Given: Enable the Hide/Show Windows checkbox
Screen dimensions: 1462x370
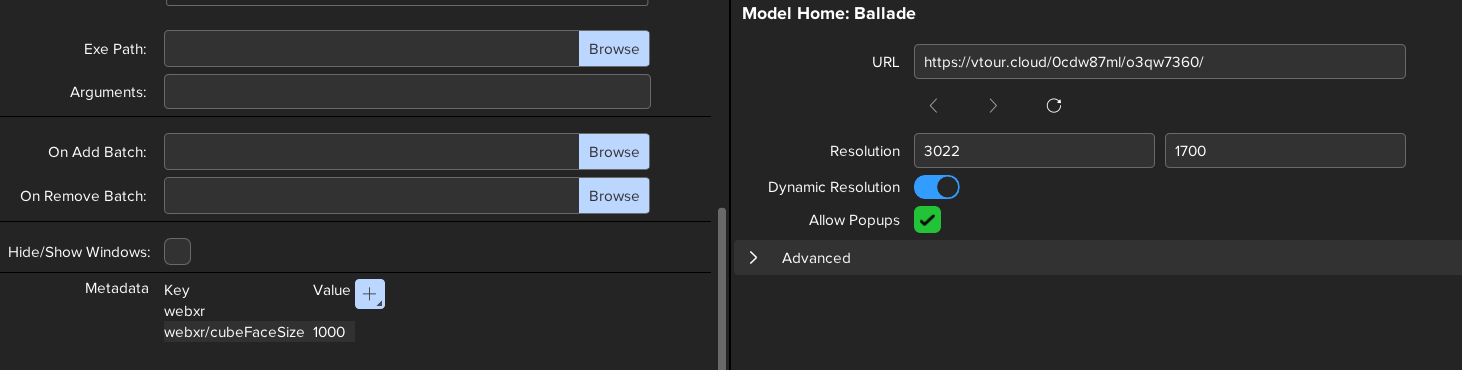Looking at the screenshot, I should coord(177,252).
